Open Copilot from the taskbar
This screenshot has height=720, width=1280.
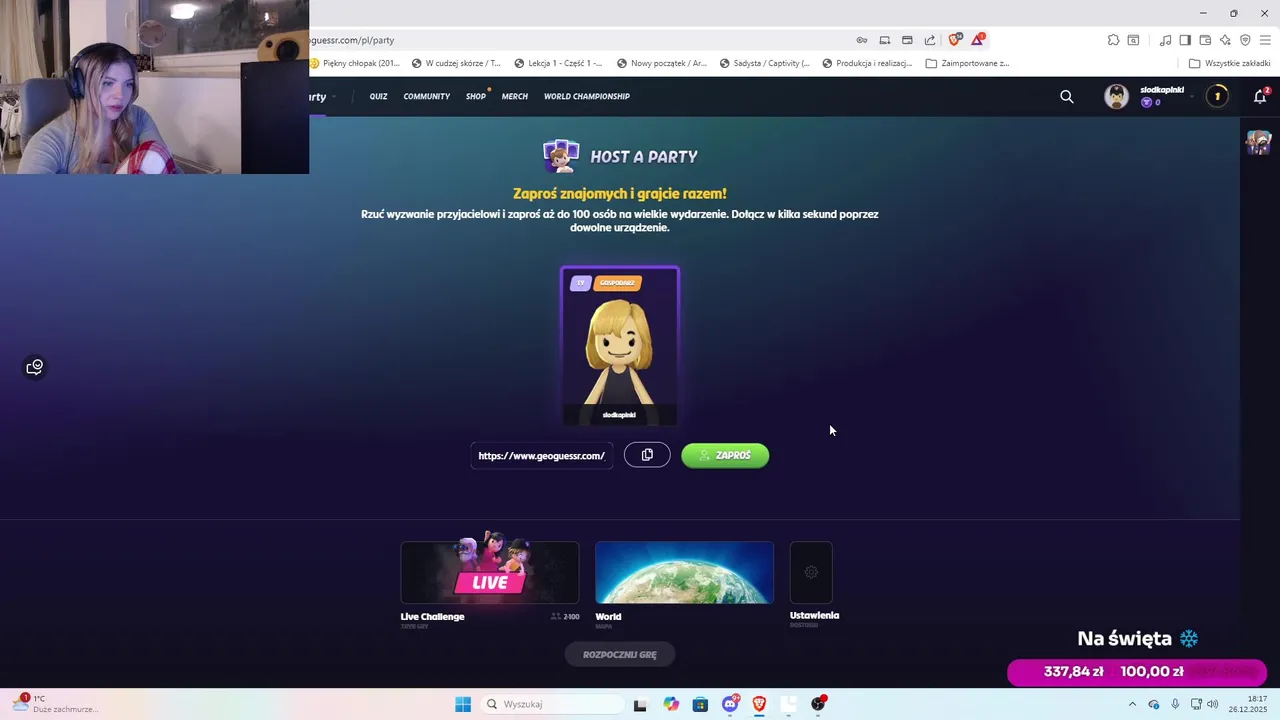coord(670,704)
